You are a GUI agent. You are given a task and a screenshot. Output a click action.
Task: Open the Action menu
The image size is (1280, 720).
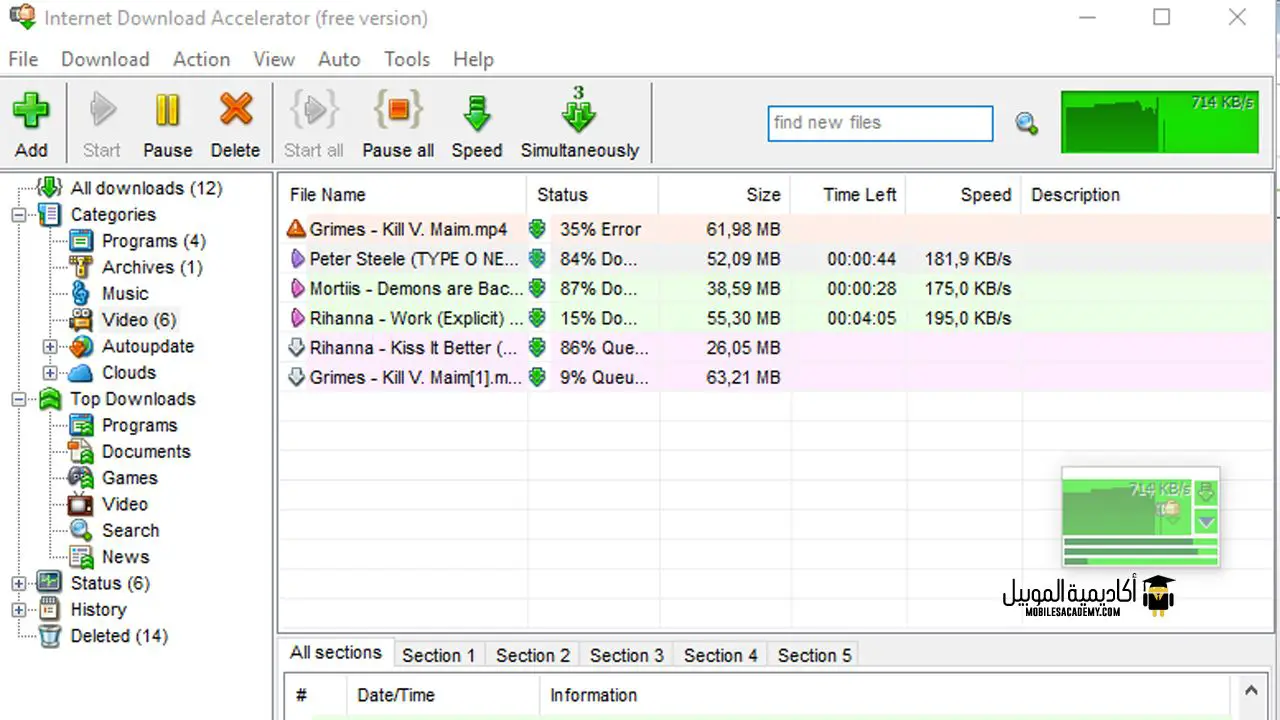201,59
